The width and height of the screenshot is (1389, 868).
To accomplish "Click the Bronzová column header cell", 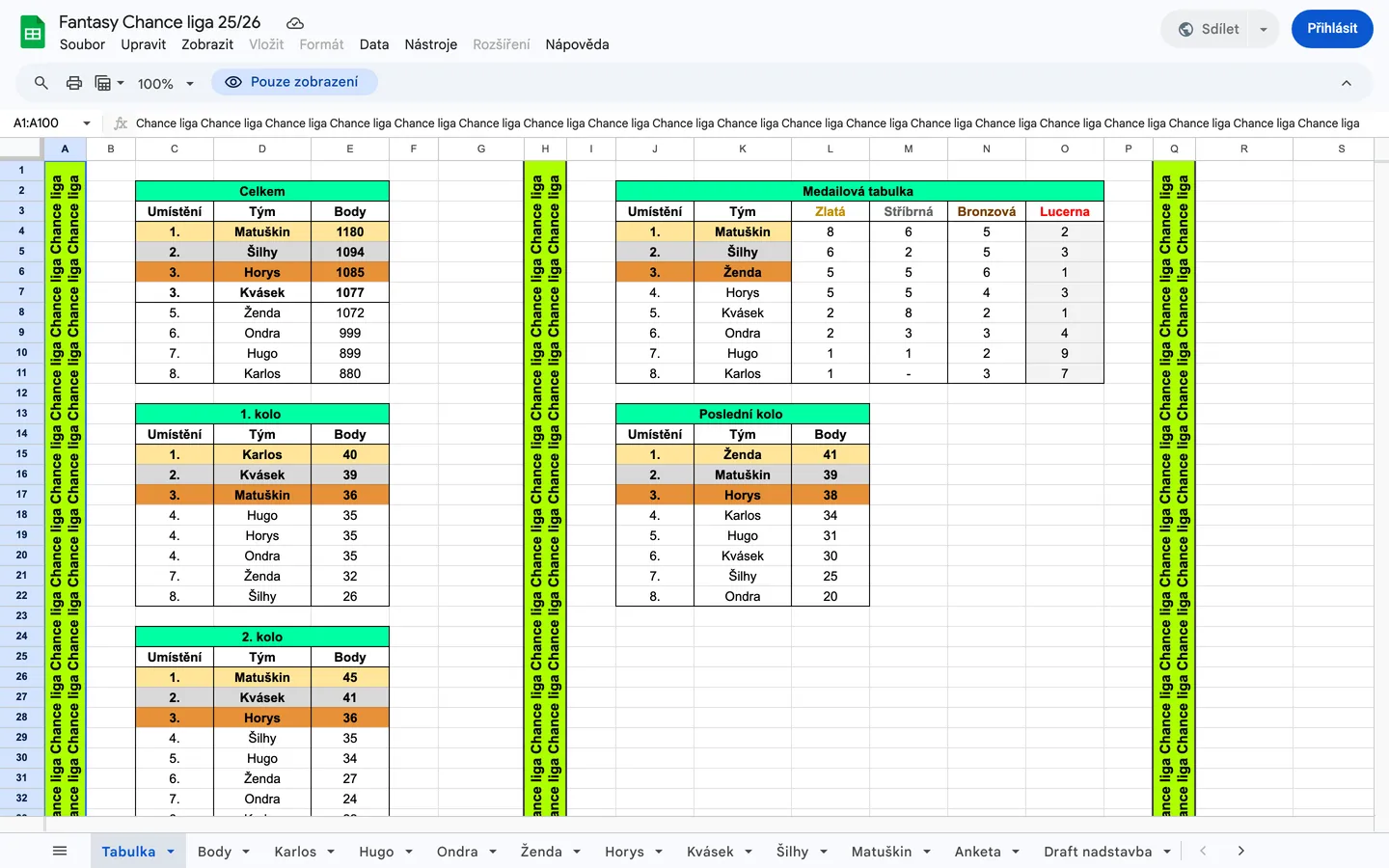I will [987, 211].
